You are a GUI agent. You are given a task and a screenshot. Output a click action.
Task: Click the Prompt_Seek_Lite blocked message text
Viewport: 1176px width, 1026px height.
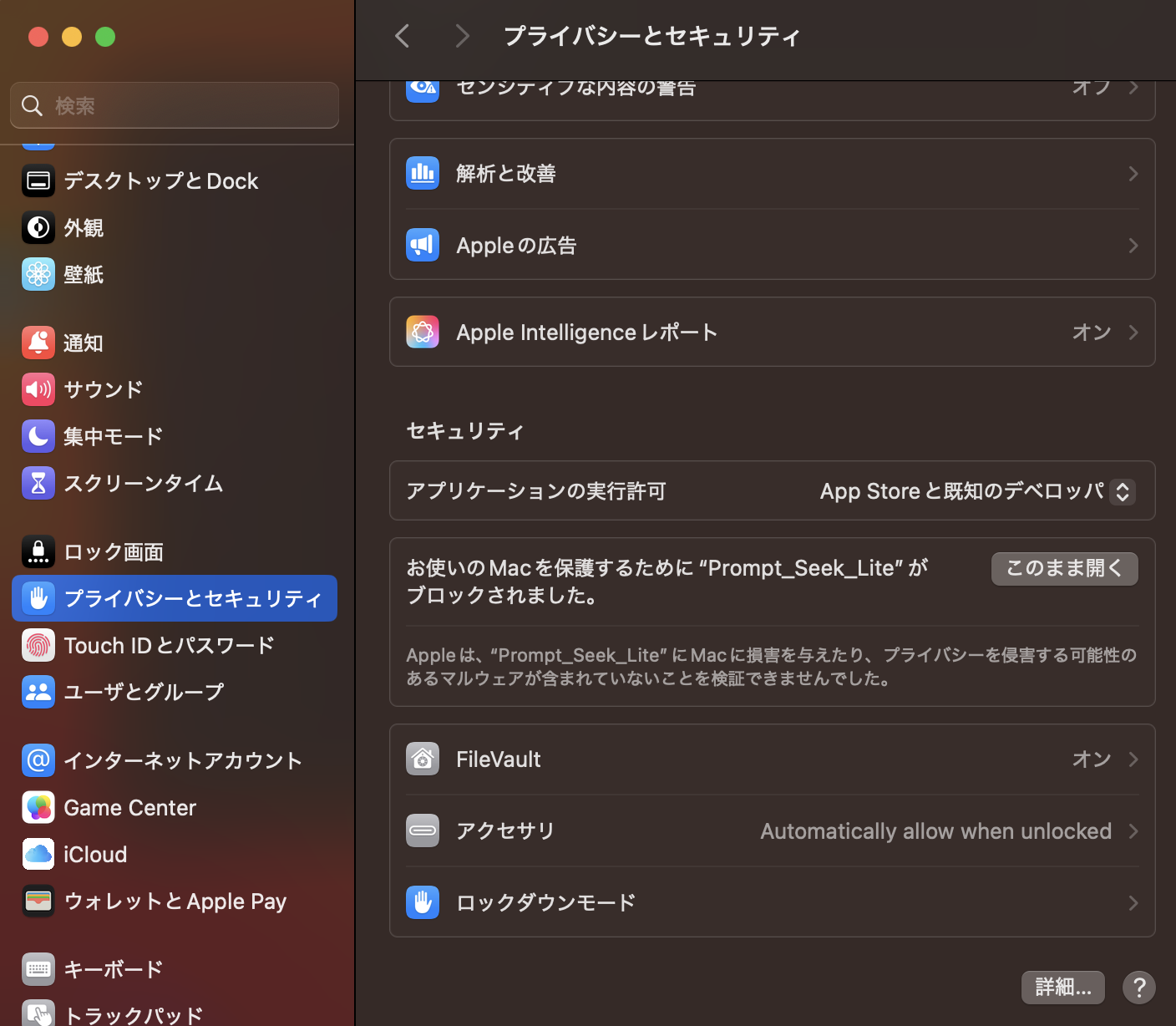pos(667,582)
